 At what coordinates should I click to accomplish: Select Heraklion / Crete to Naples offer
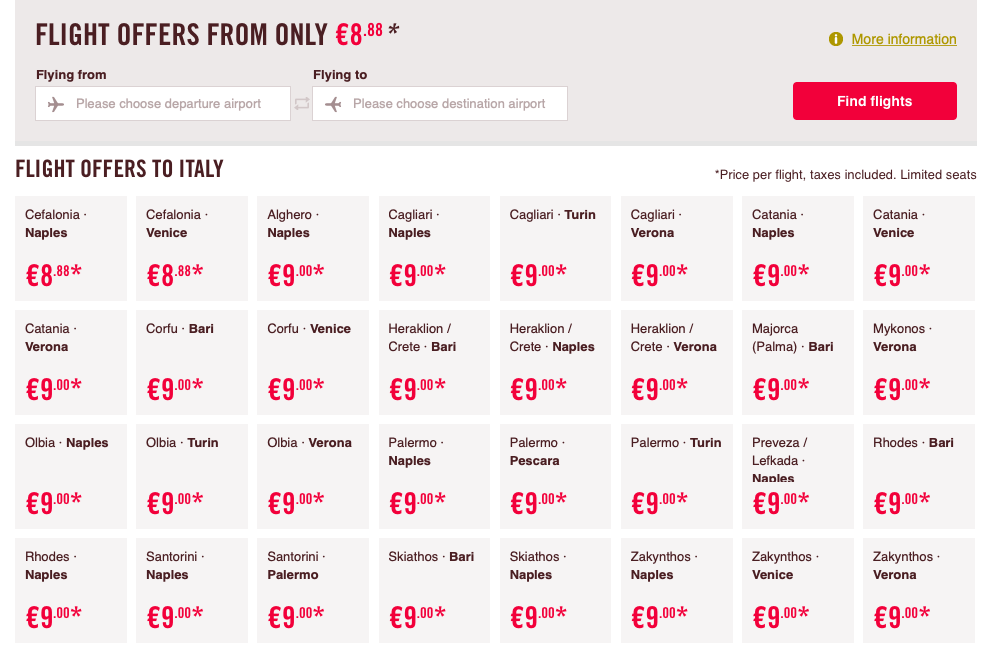555,362
